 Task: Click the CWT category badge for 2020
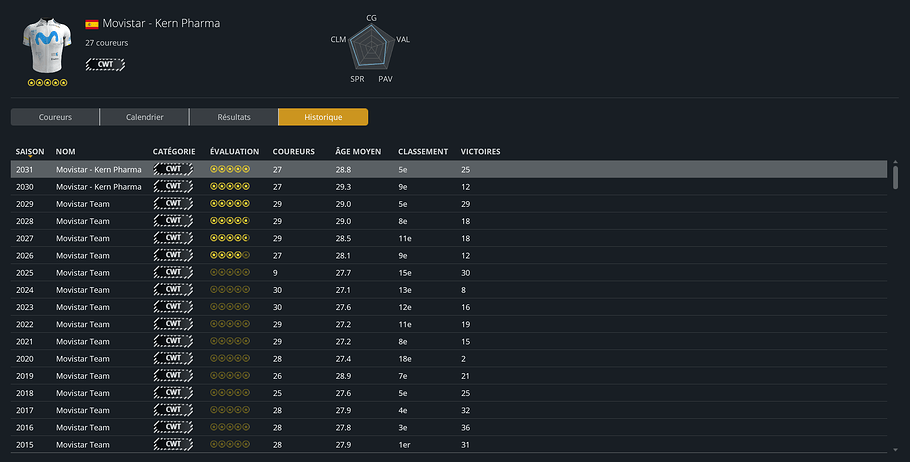pyautogui.click(x=173, y=358)
